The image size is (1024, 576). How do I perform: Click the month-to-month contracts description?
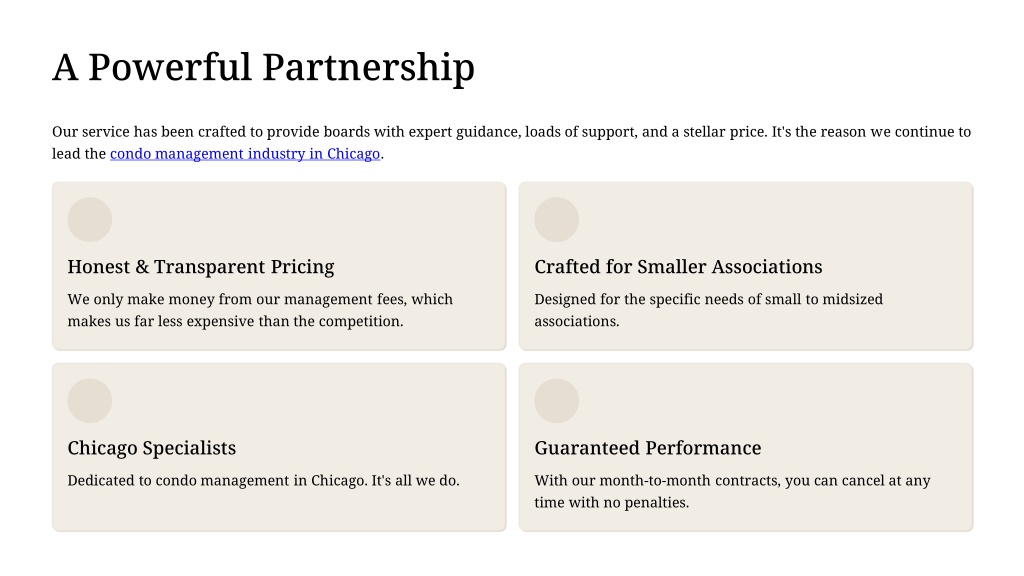[732, 492]
